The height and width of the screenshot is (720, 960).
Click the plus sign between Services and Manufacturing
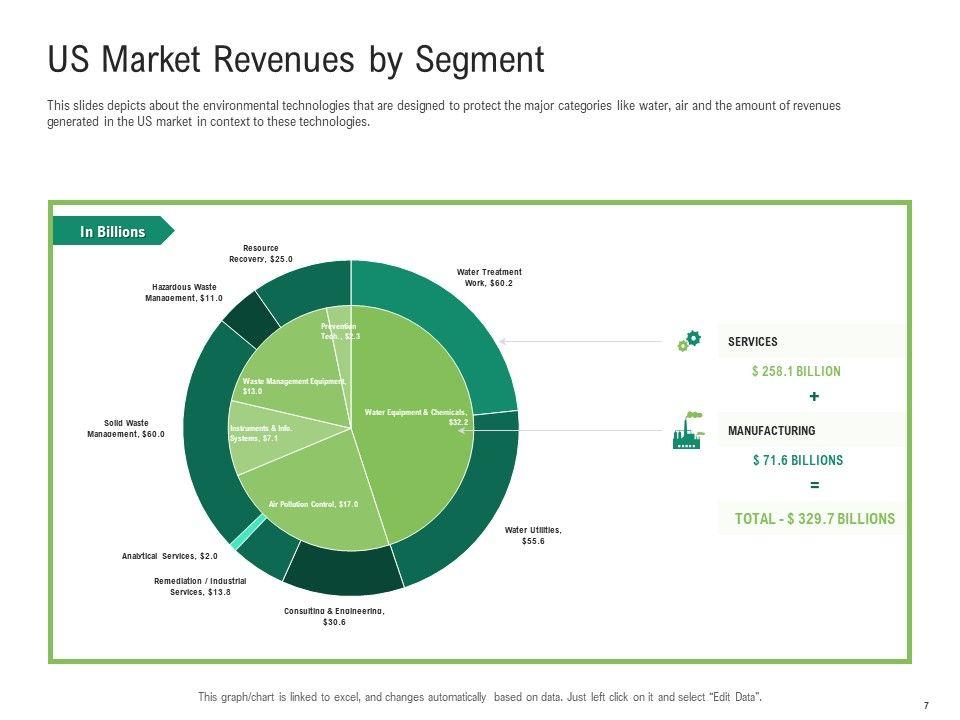814,396
